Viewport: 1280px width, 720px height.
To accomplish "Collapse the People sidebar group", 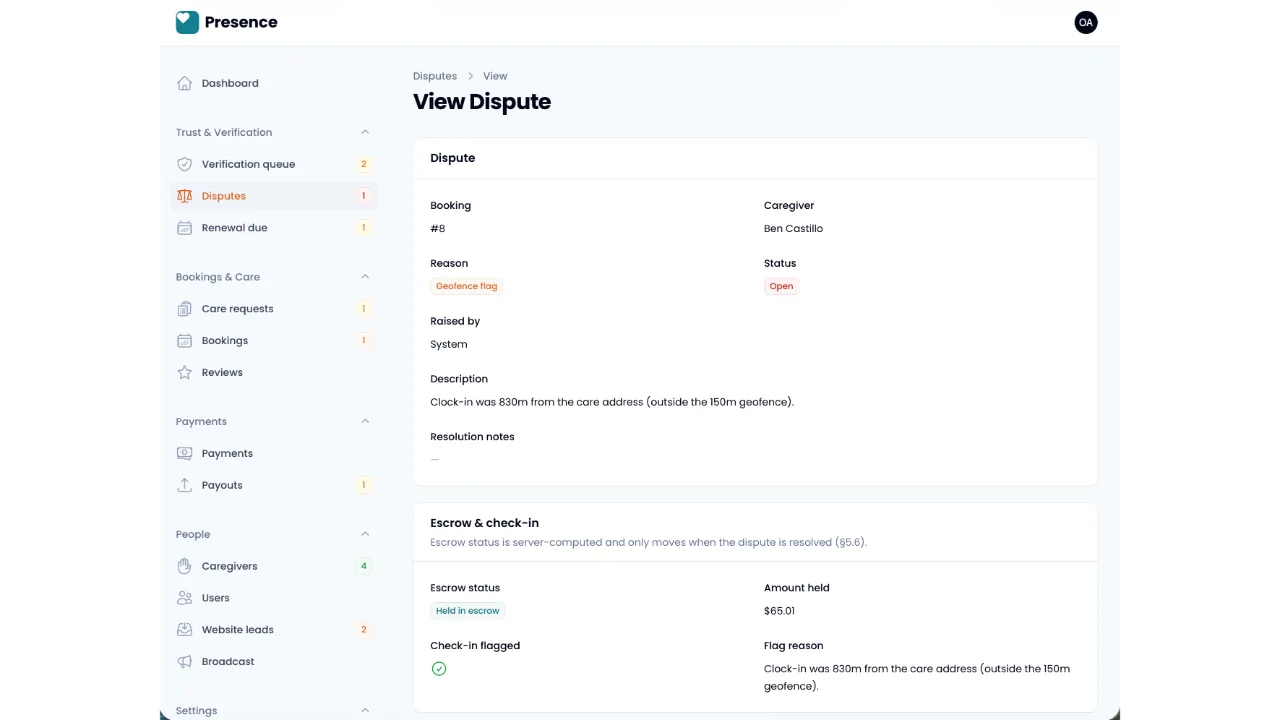I will pos(365,534).
